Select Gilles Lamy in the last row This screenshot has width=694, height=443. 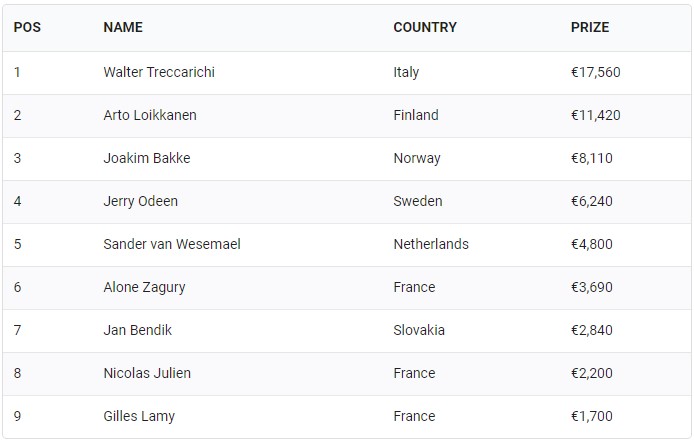(x=139, y=416)
